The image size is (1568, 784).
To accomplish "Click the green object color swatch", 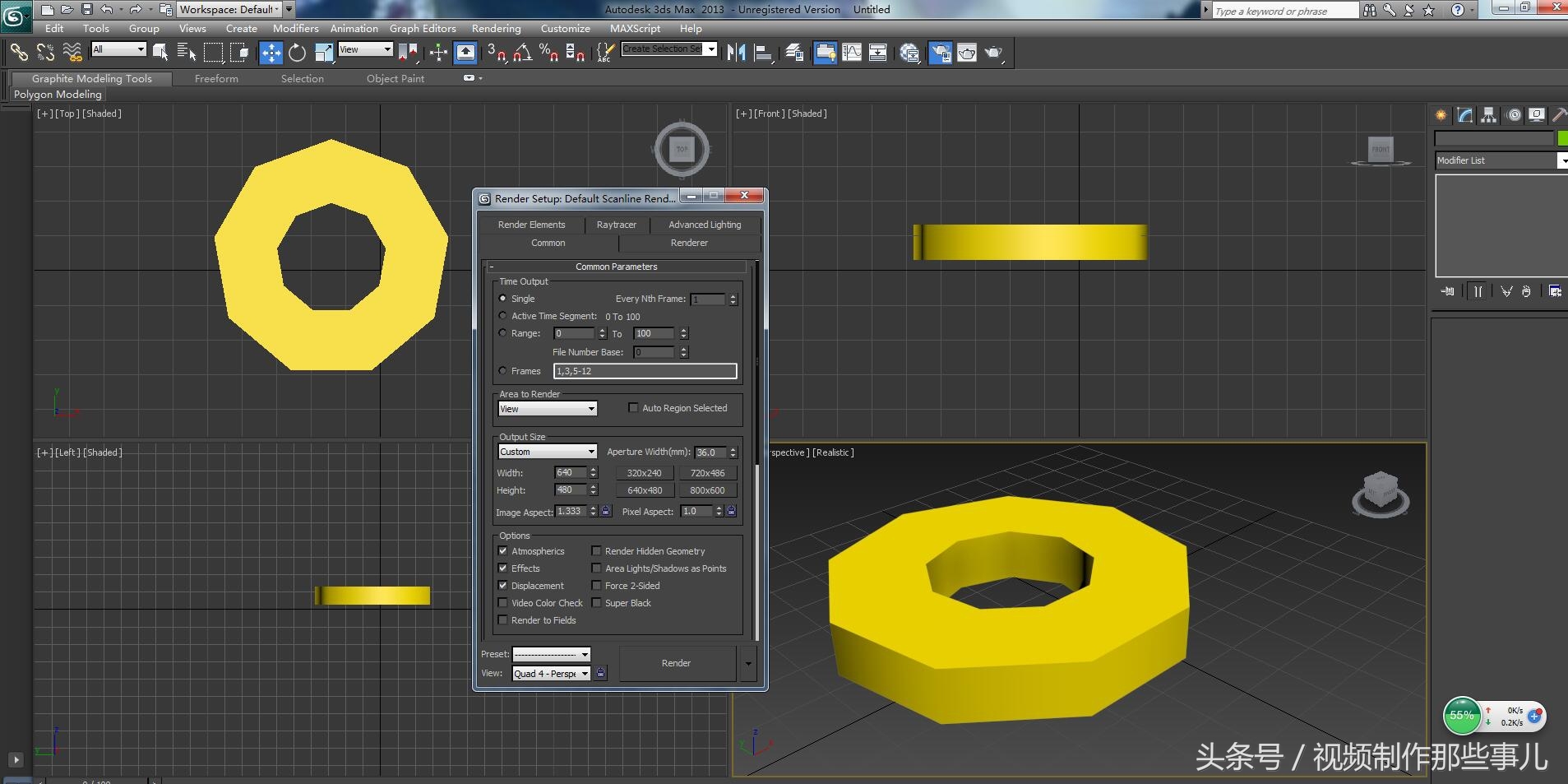I will [1562, 138].
